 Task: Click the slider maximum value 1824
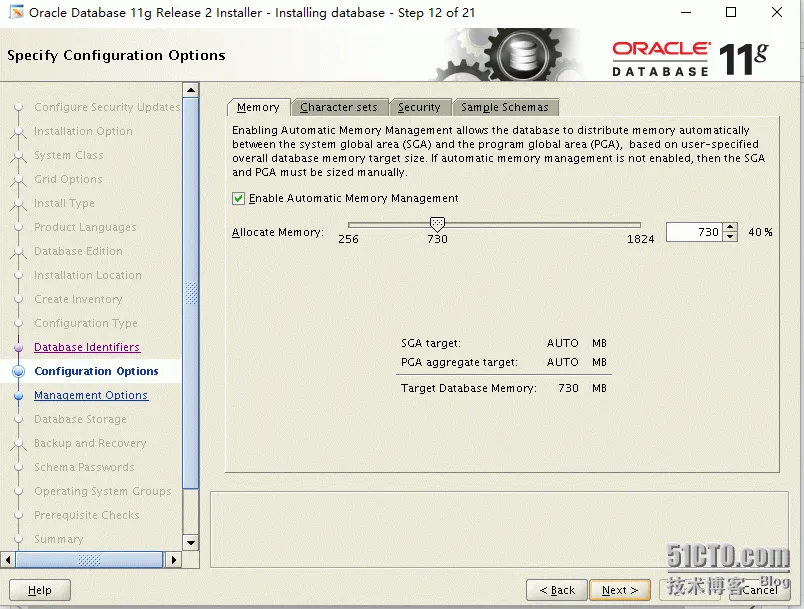(x=640, y=239)
